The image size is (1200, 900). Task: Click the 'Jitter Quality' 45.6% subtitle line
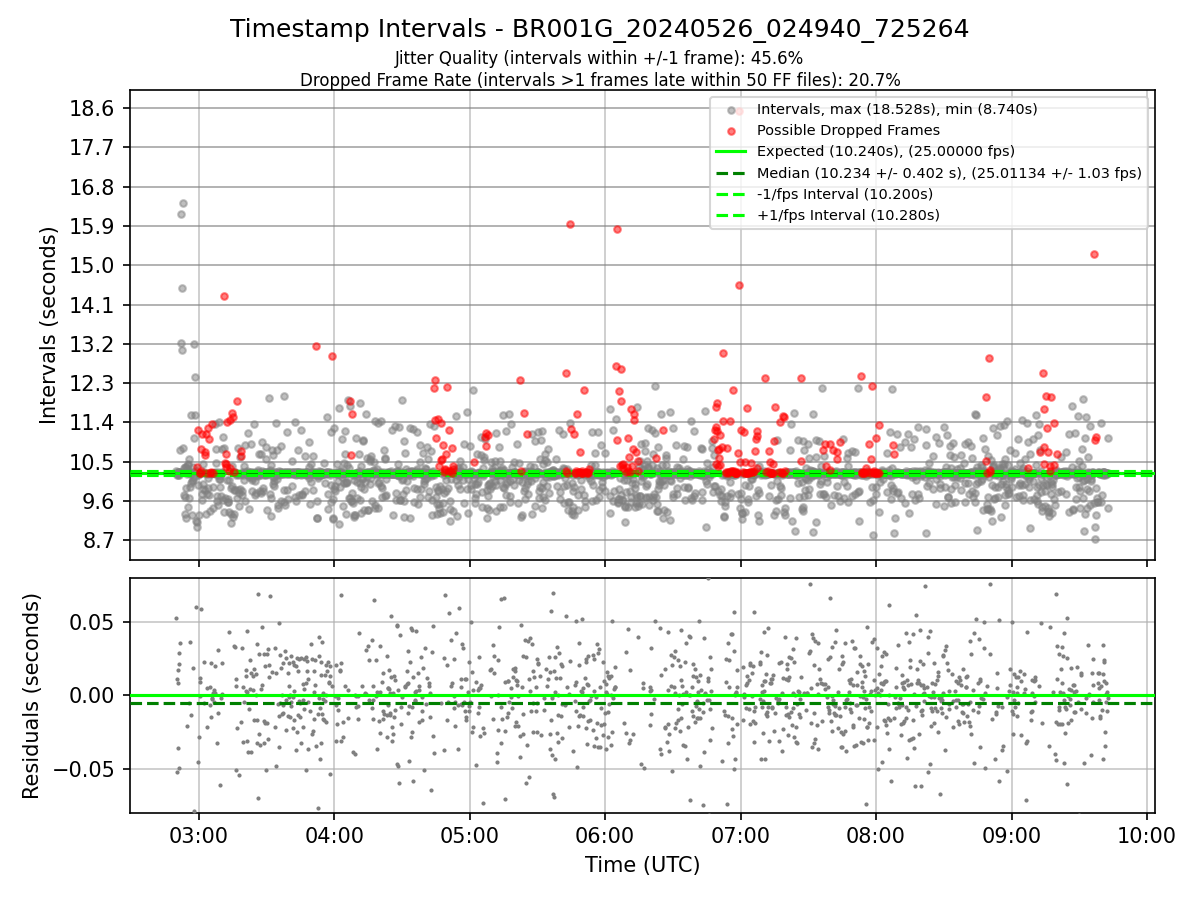coord(599,58)
